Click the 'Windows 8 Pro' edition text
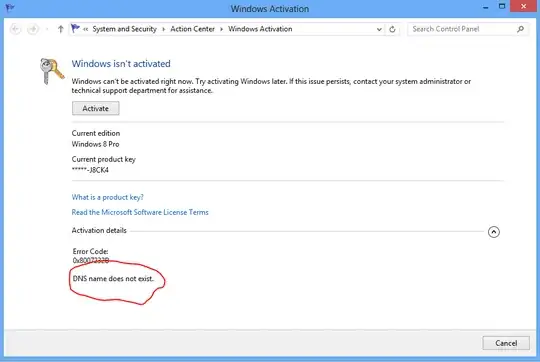This screenshot has width=540, height=362. pos(95,144)
